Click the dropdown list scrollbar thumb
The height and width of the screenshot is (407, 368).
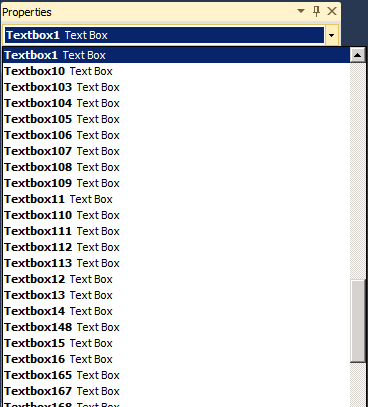358,321
